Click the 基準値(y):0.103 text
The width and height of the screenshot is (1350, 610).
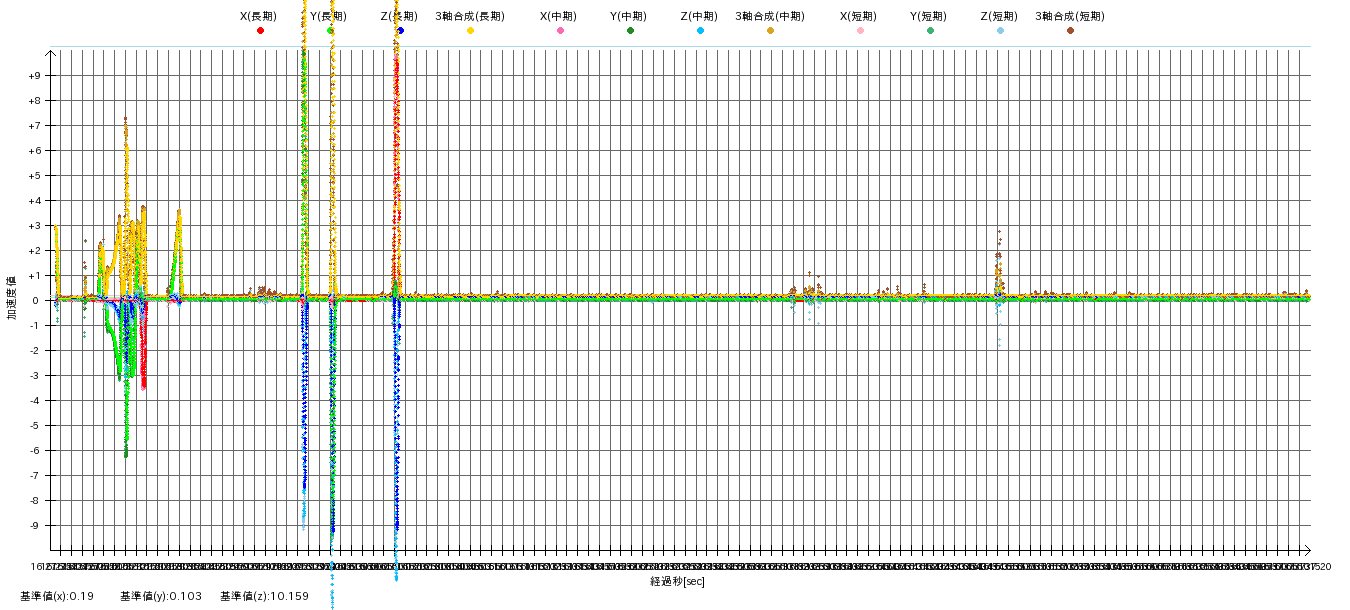(161, 596)
